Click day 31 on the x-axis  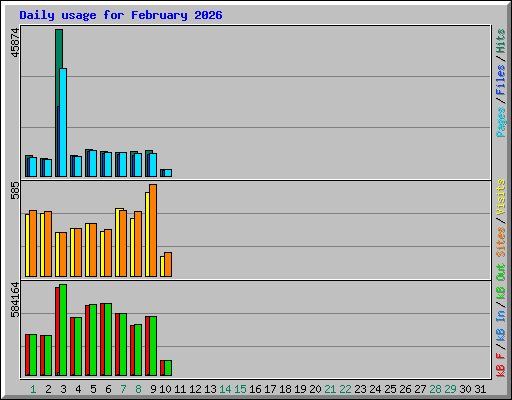pyautogui.click(x=480, y=389)
